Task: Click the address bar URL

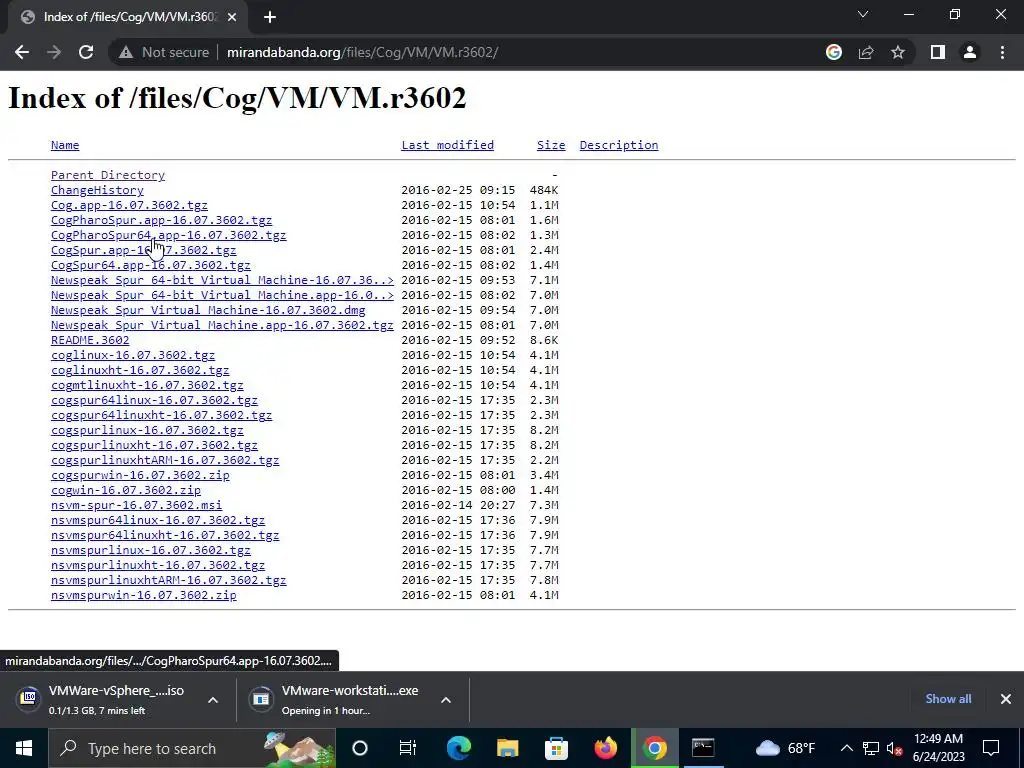Action: tap(362, 52)
